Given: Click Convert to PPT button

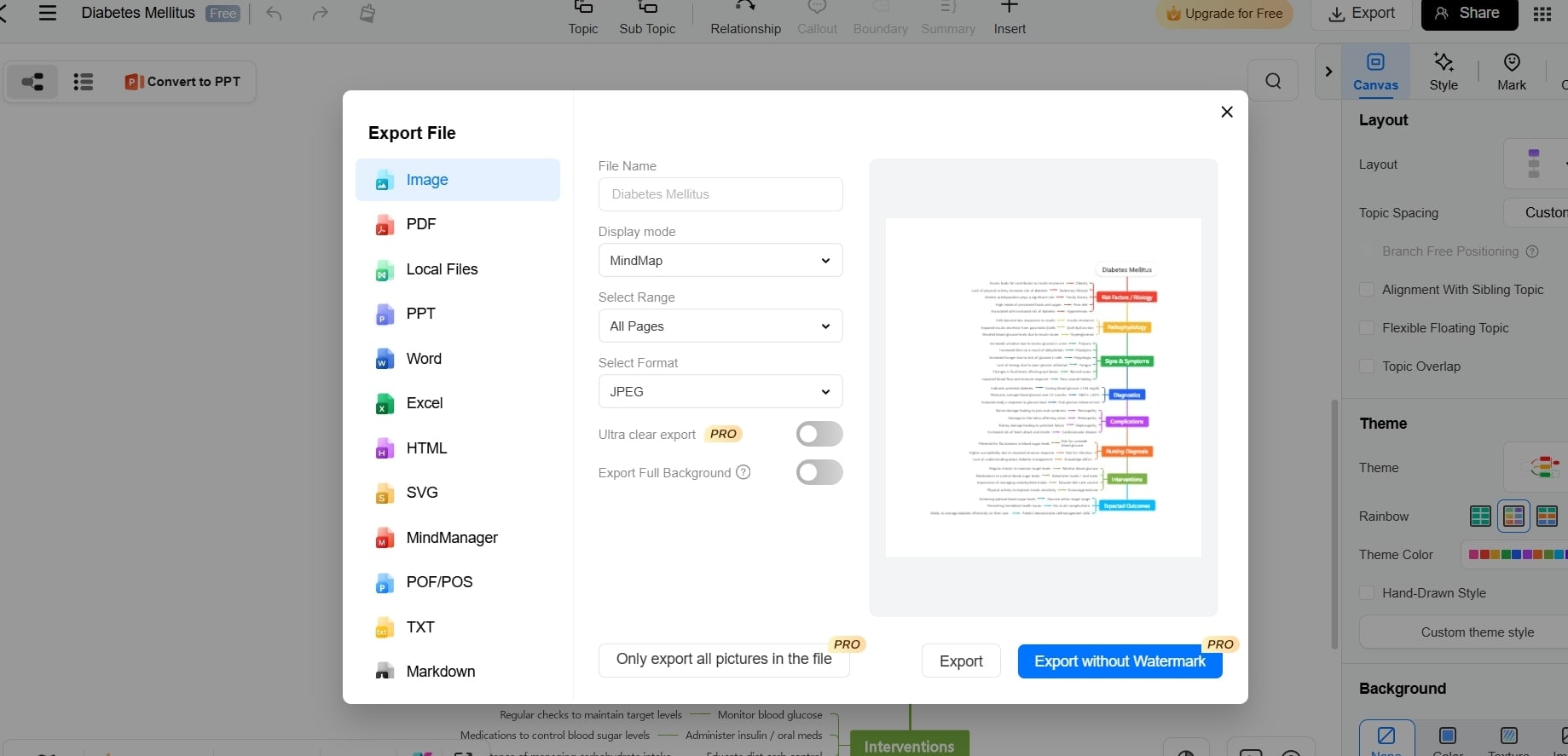Looking at the screenshot, I should [x=182, y=82].
